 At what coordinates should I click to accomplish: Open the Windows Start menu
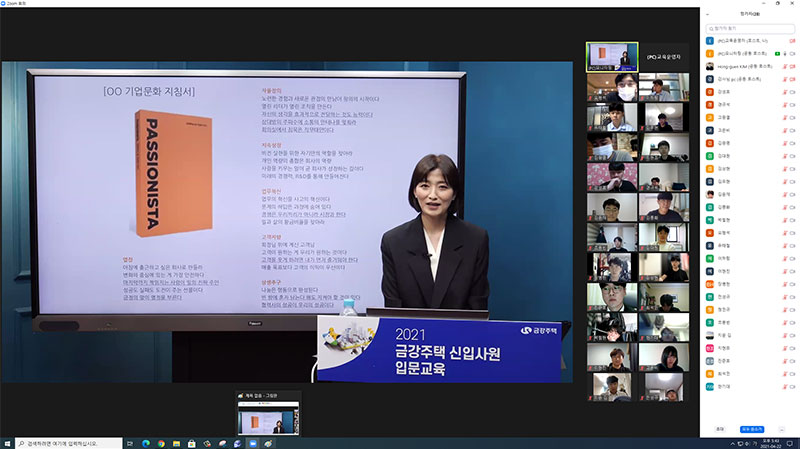coord(7,443)
